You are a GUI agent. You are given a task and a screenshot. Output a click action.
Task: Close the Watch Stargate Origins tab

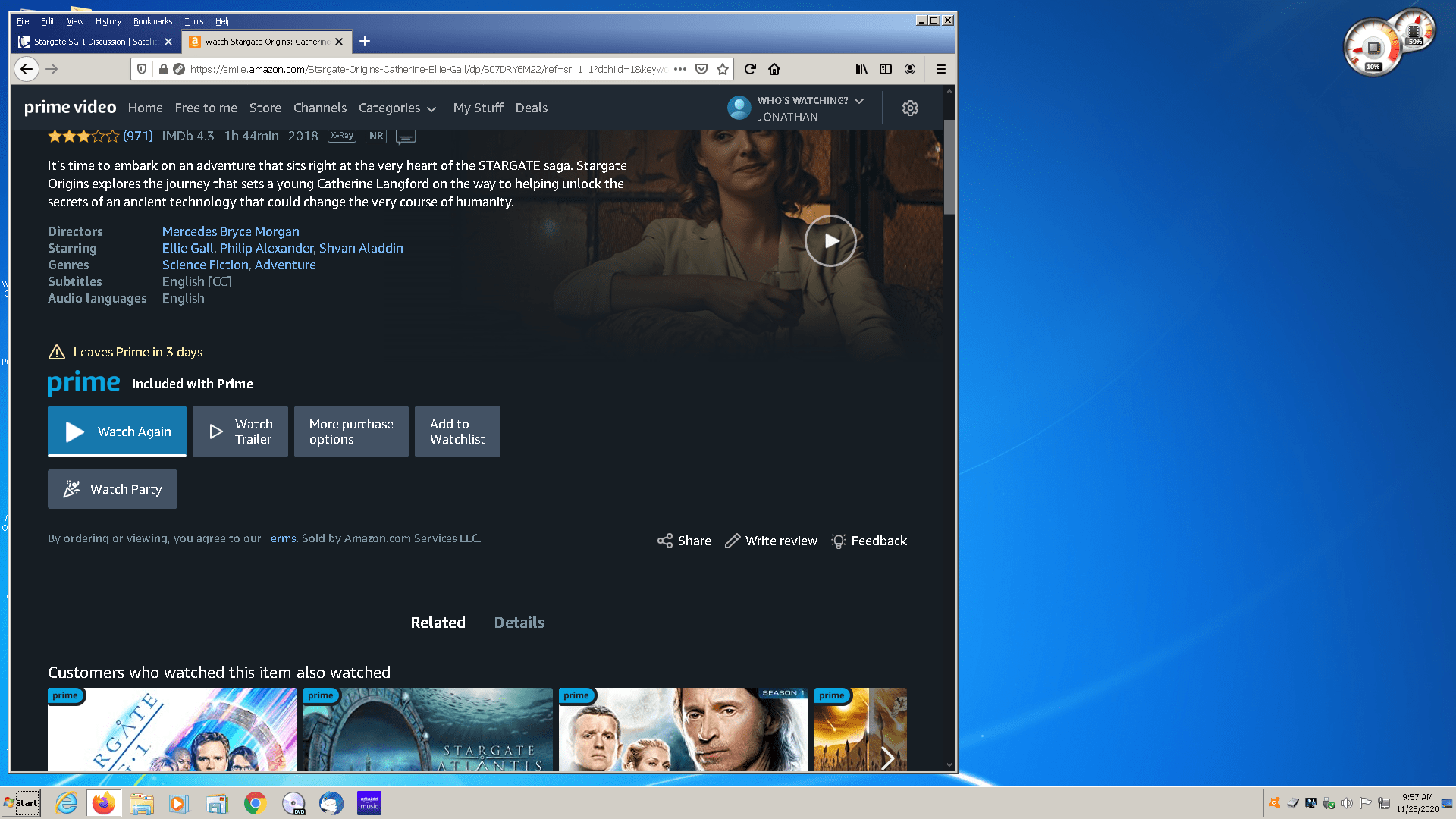pyautogui.click(x=339, y=42)
